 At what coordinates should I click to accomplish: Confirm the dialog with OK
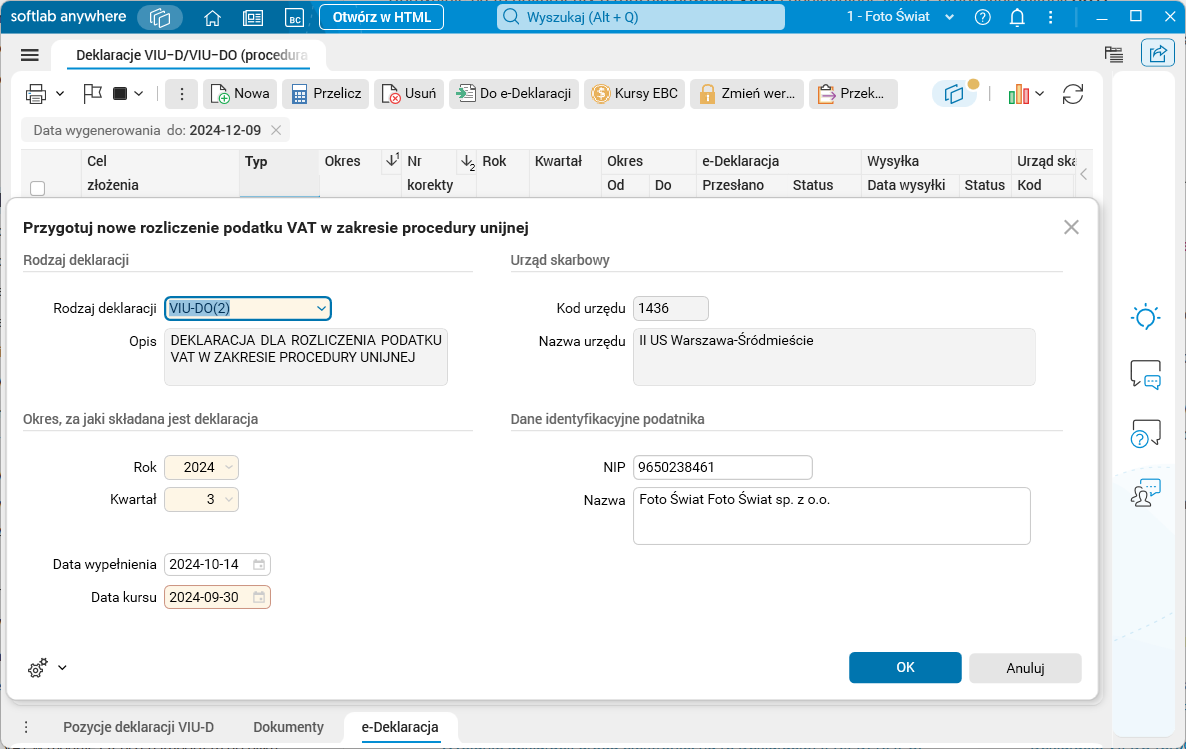point(904,668)
